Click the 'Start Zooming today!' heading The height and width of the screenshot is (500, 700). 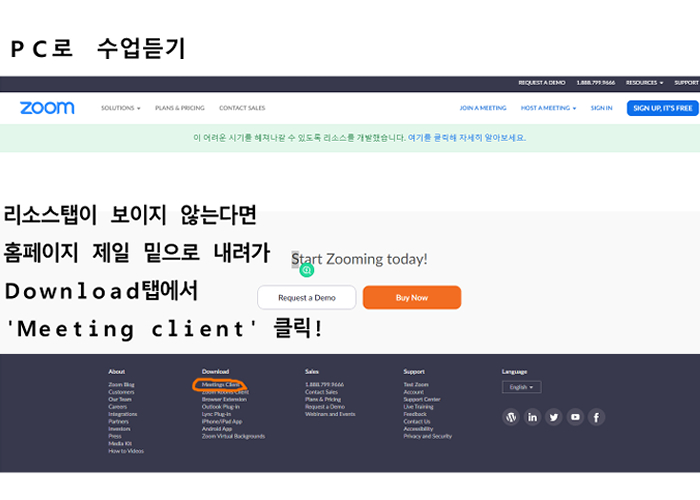click(359, 259)
